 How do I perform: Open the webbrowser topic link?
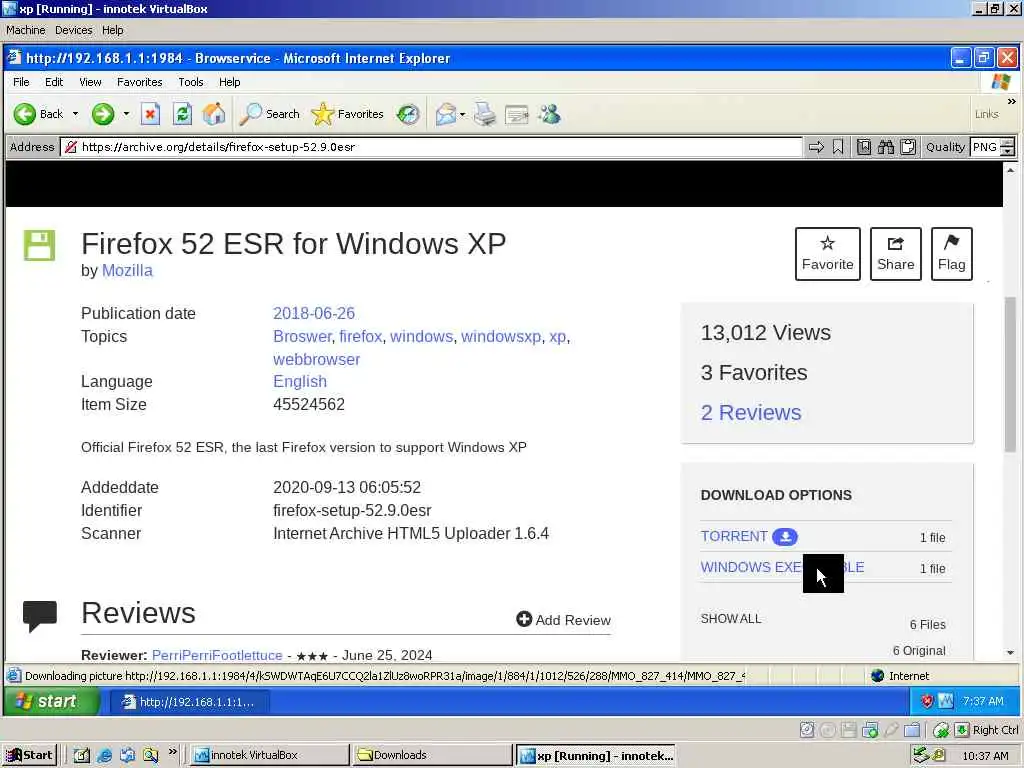click(x=316, y=359)
